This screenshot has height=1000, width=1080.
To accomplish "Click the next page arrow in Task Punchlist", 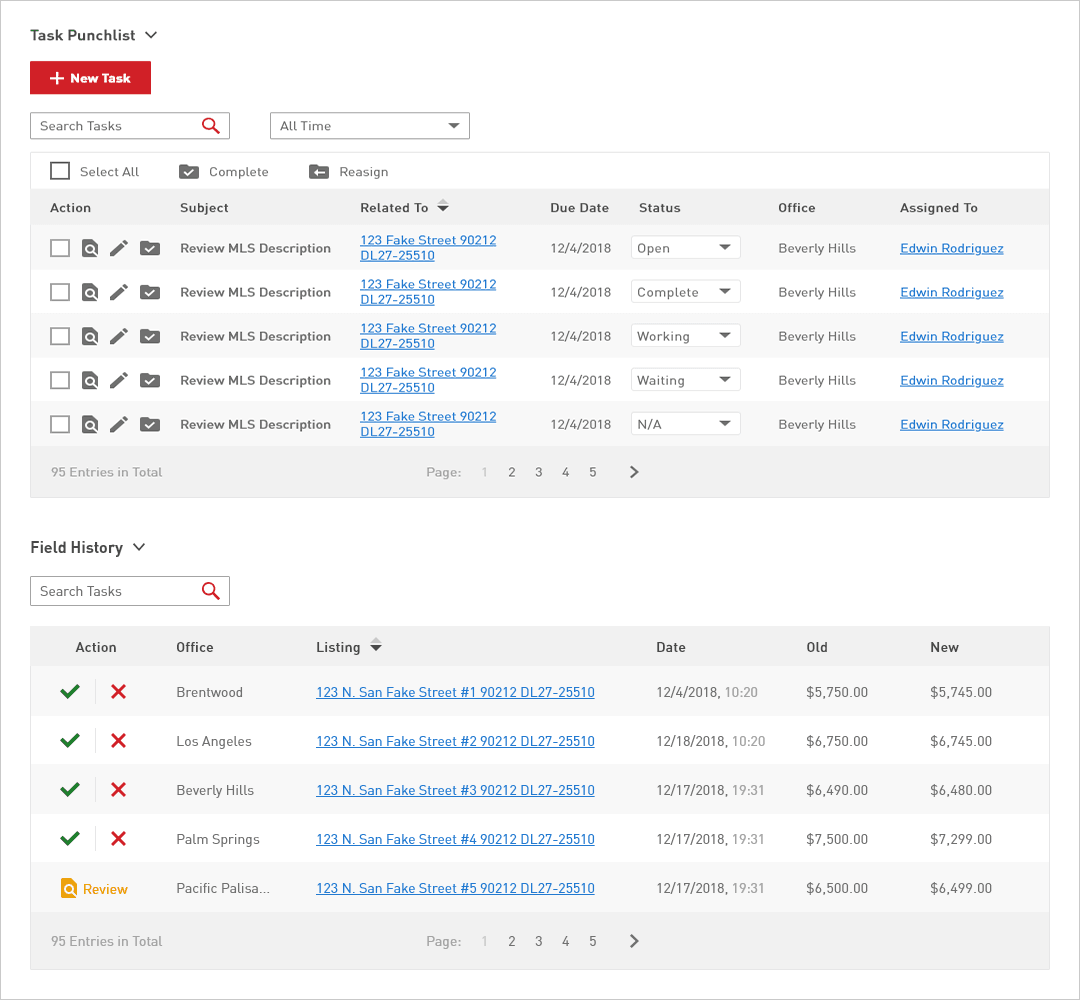I will pyautogui.click(x=634, y=472).
